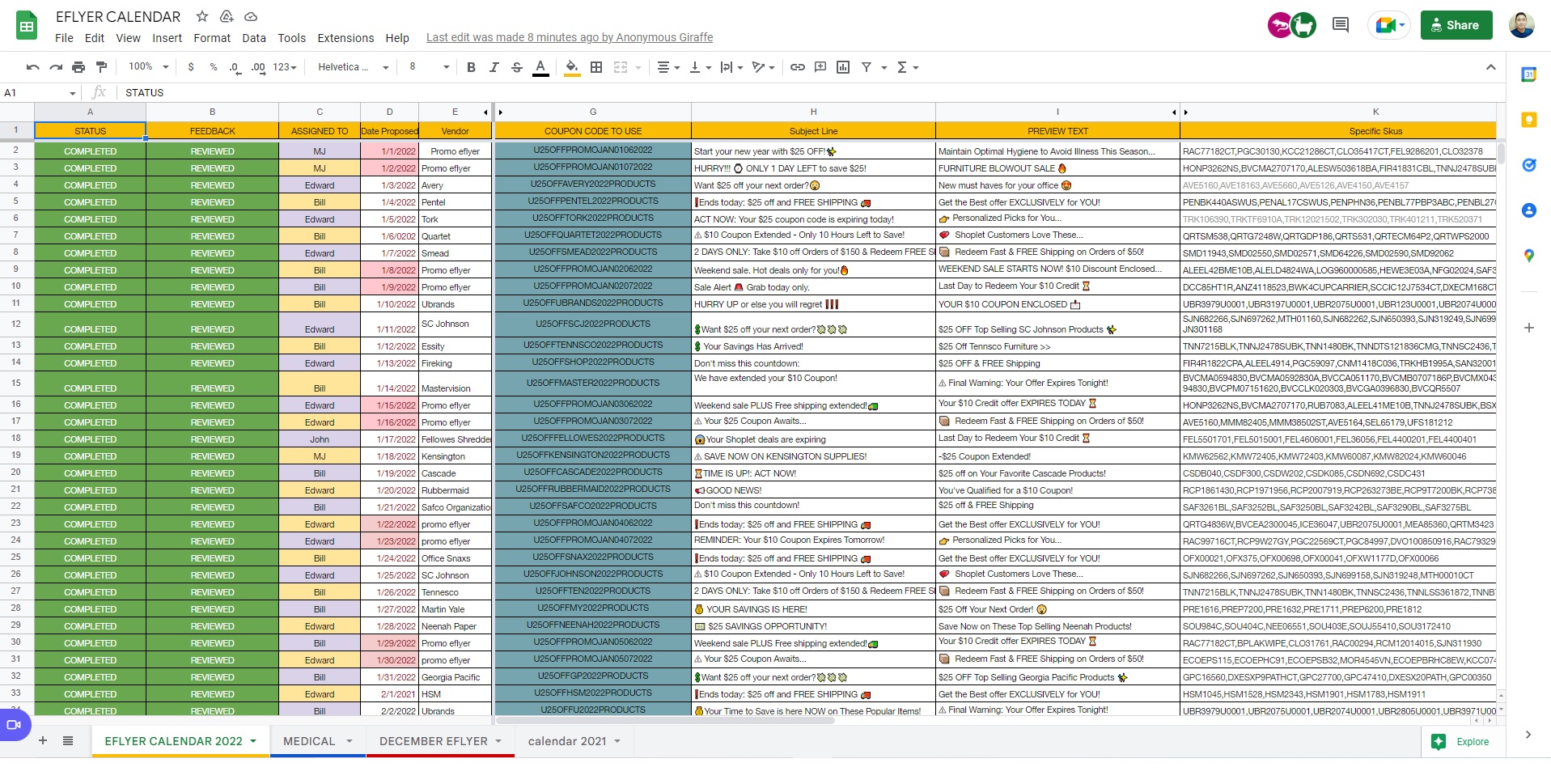Viewport: 1551px width, 784px height.
Task: Open the comment history icon
Action: click(1341, 25)
